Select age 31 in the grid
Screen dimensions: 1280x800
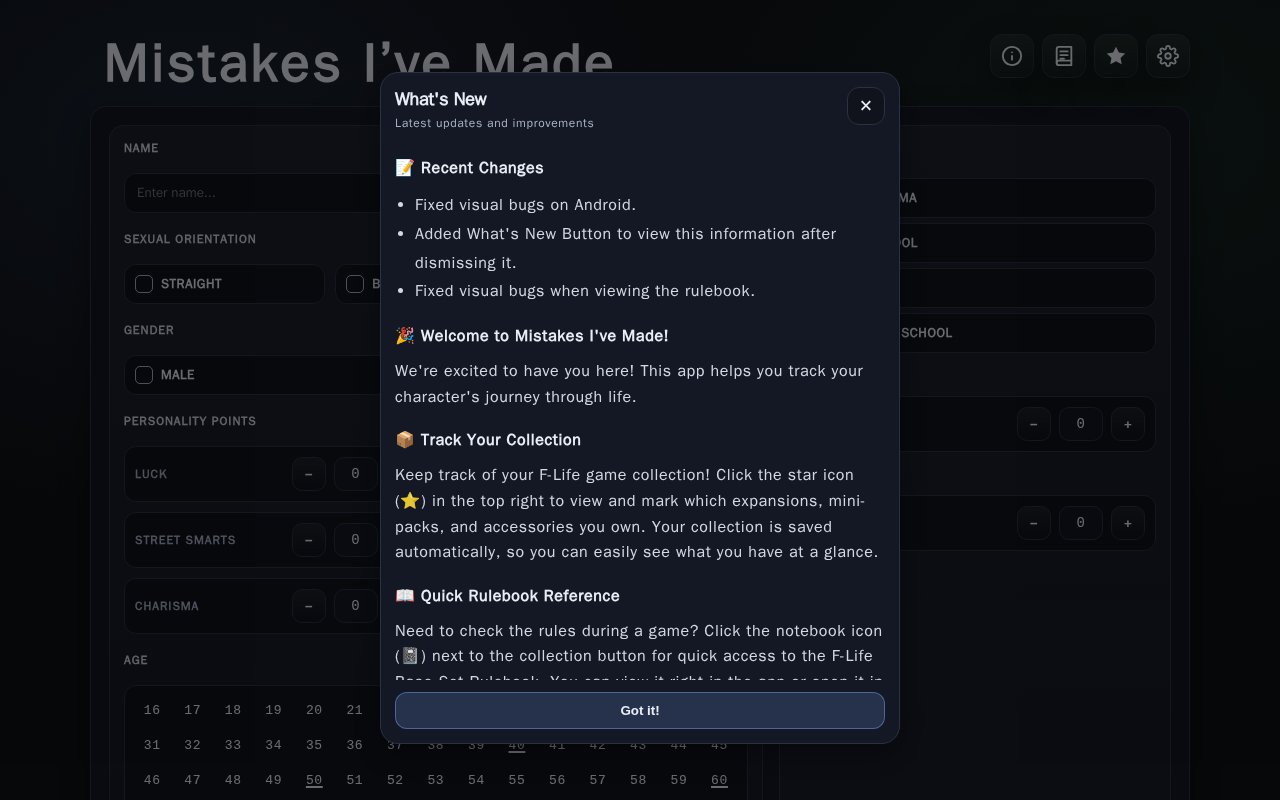(152, 745)
